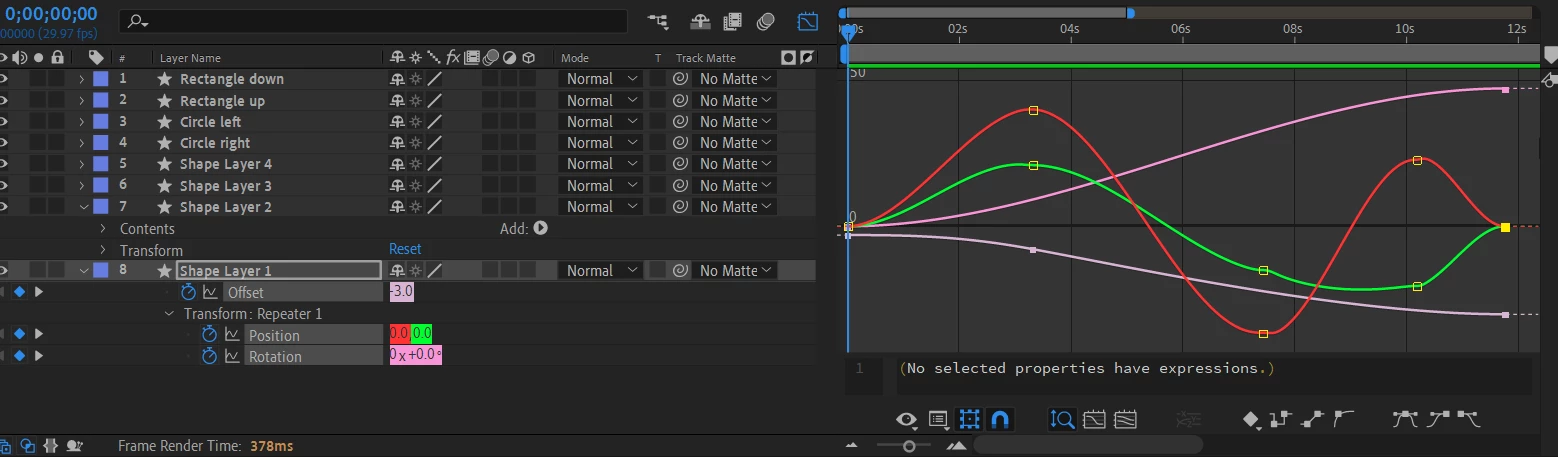This screenshot has height=457, width=1558.
Task: Hide the Circle left layer
Action: coord(4,121)
